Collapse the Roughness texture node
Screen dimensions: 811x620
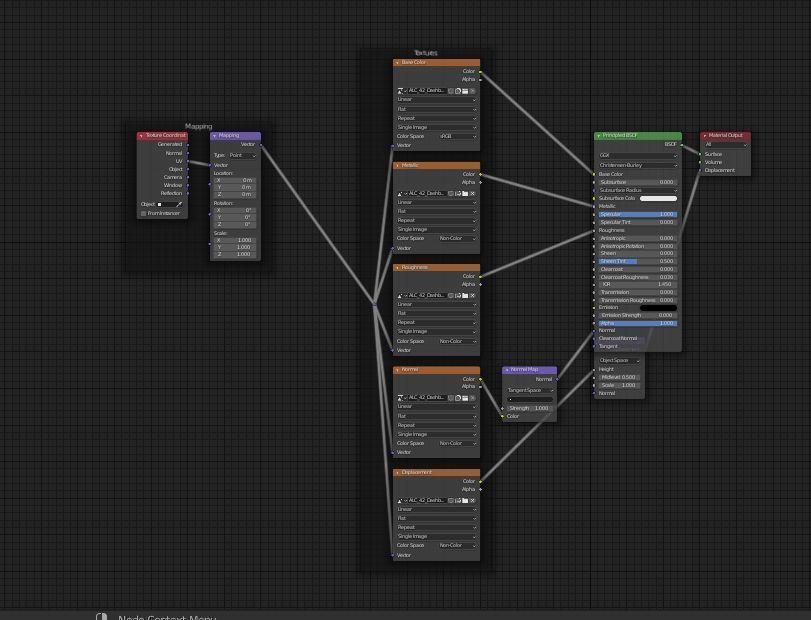397,268
